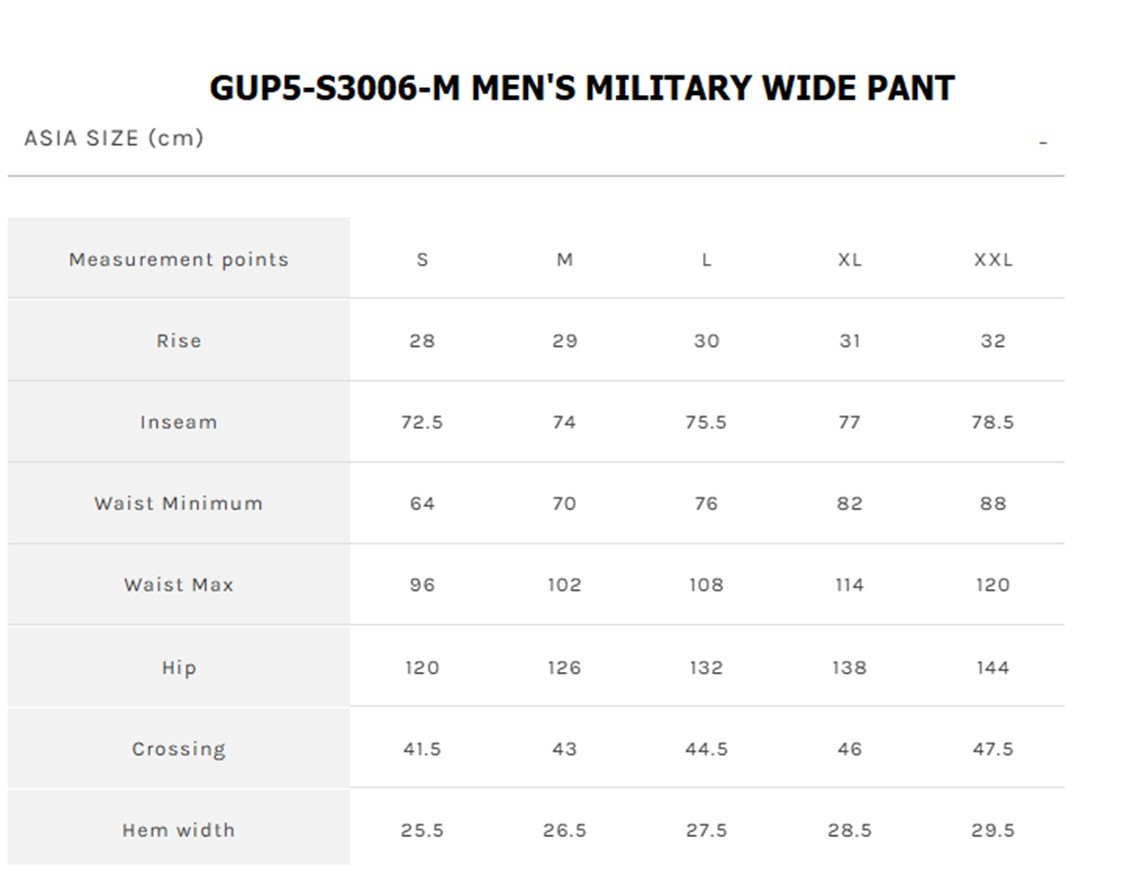Click the GUP5-S3006-M product title
1124x871 pixels.
click(581, 88)
